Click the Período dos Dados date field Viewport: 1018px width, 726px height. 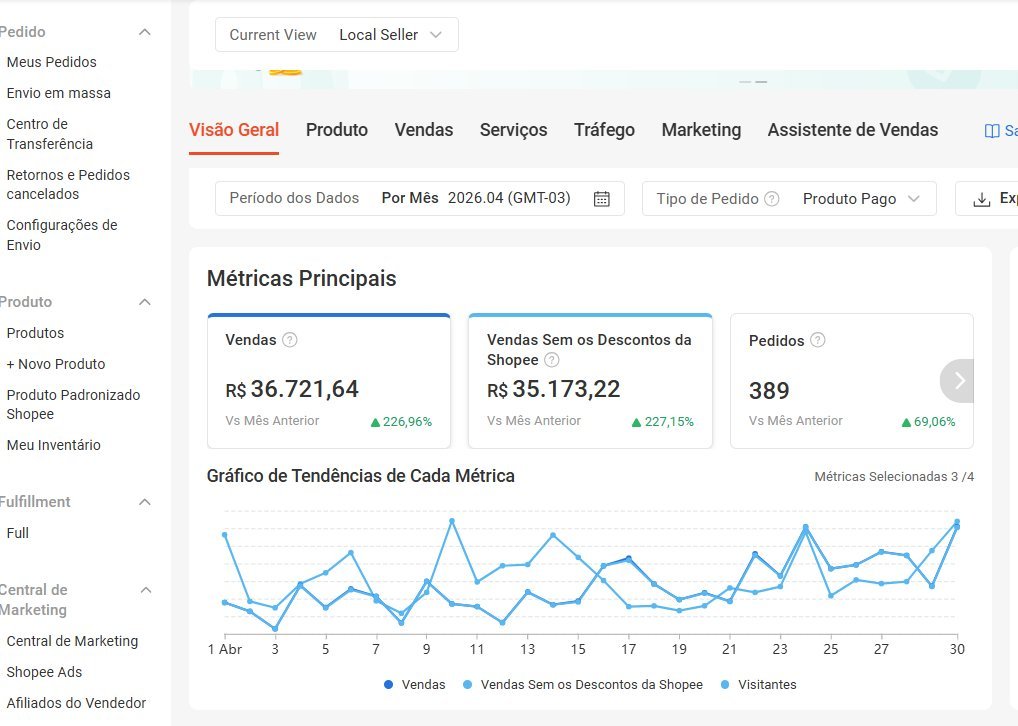(420, 199)
